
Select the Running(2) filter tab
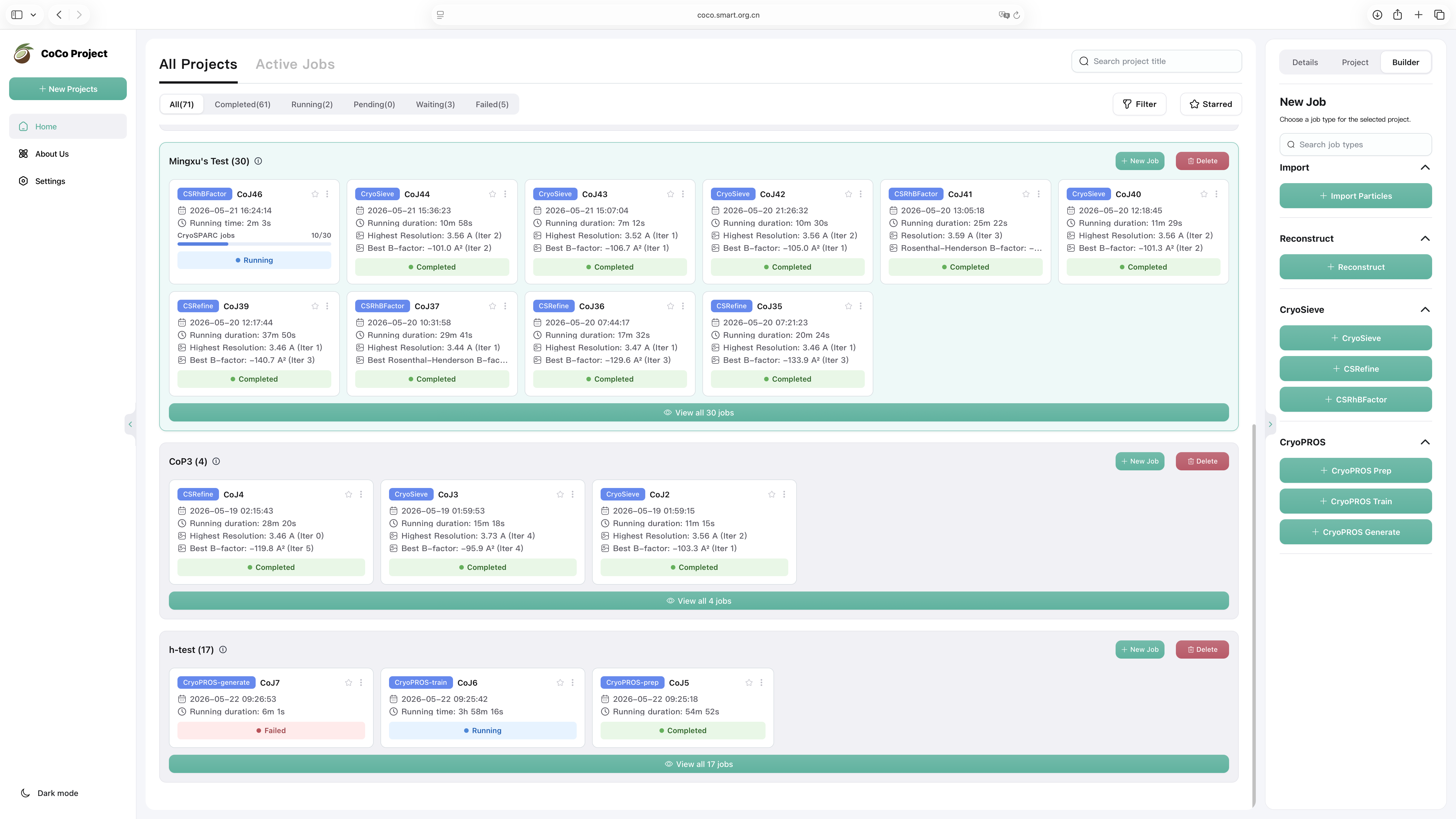[312, 105]
